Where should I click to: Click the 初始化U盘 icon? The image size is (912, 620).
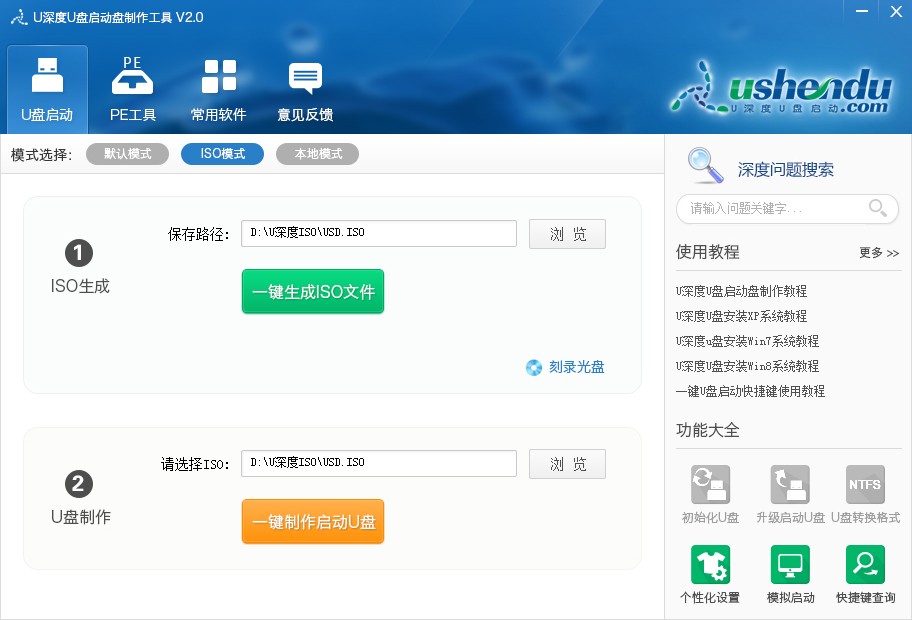[x=710, y=484]
